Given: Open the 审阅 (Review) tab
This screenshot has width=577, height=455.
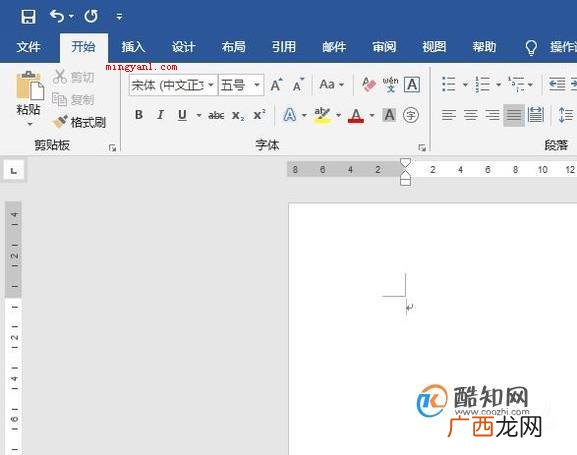Looking at the screenshot, I should 384,47.
